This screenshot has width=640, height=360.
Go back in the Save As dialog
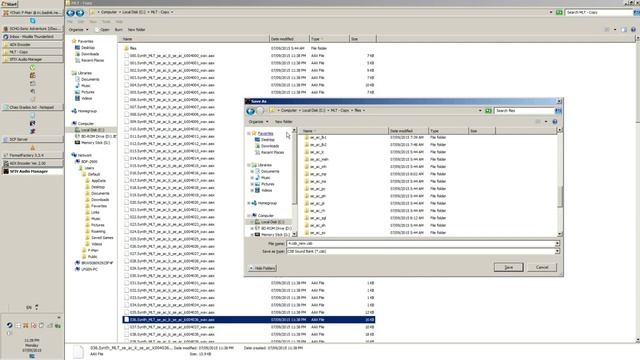click(x=251, y=111)
